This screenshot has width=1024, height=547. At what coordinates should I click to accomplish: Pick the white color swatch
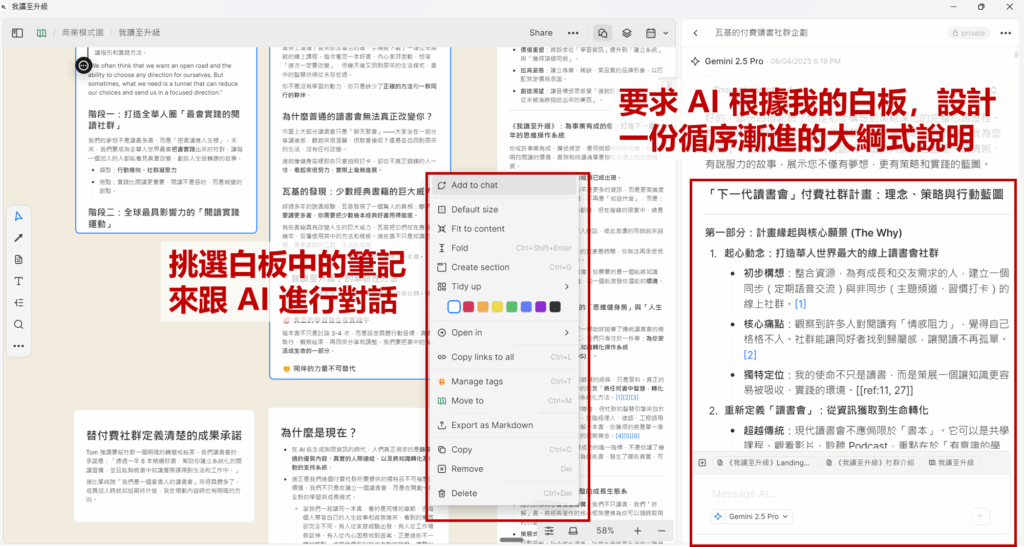(453, 307)
